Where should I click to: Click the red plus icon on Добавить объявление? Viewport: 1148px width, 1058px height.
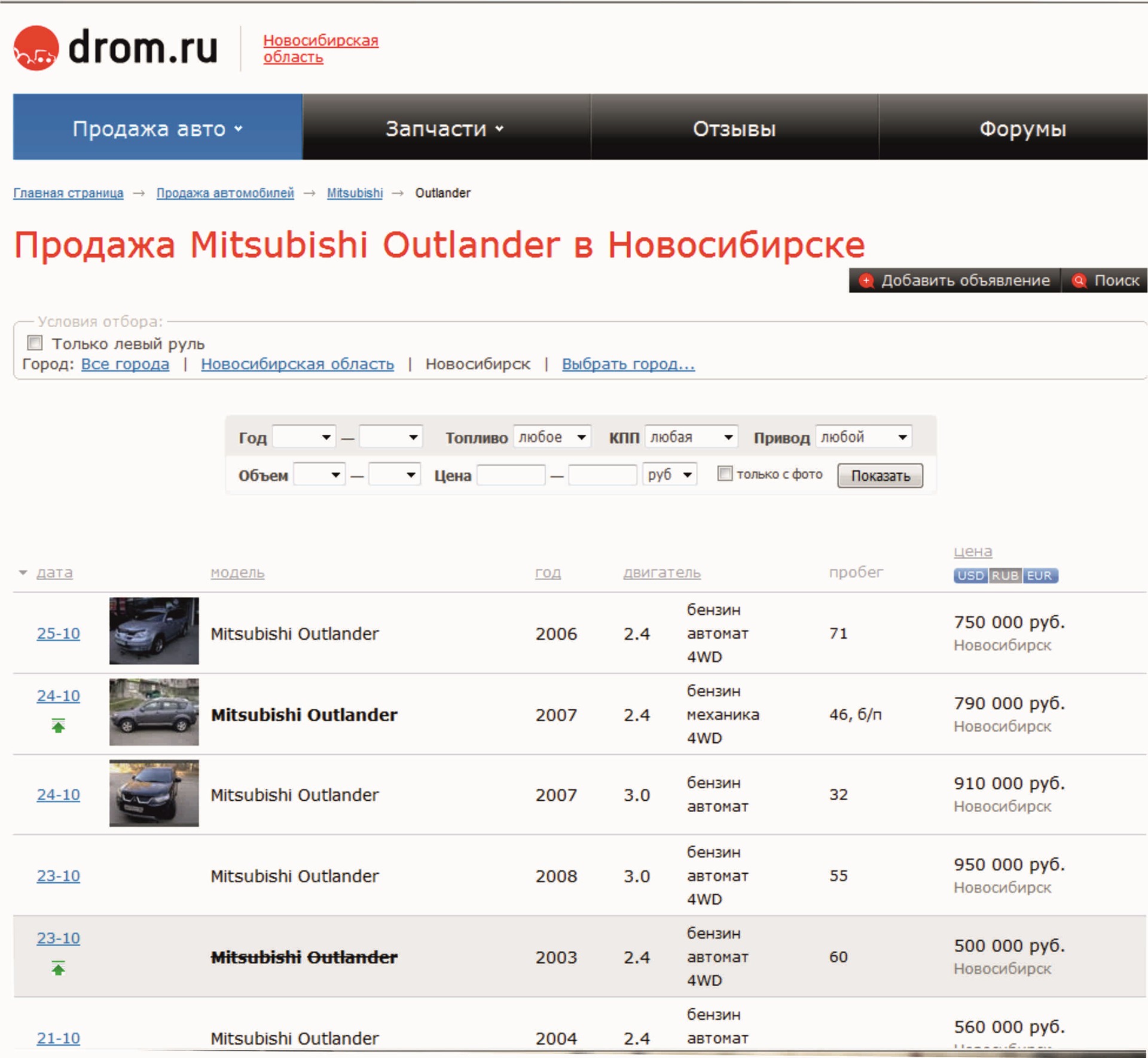point(866,280)
